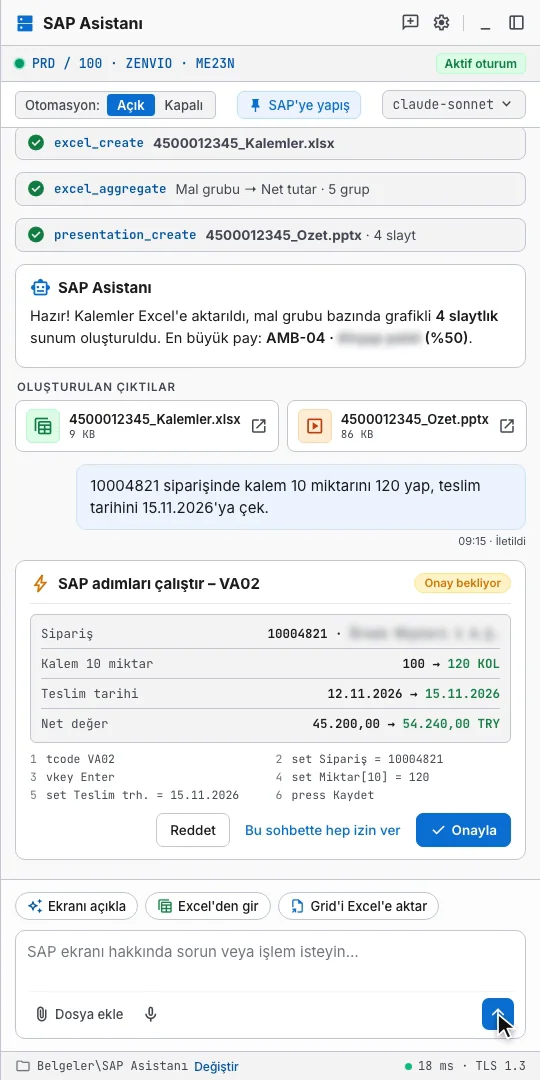Attach a file via Dosya ekle
This screenshot has width=540, height=1080.
[80, 1014]
